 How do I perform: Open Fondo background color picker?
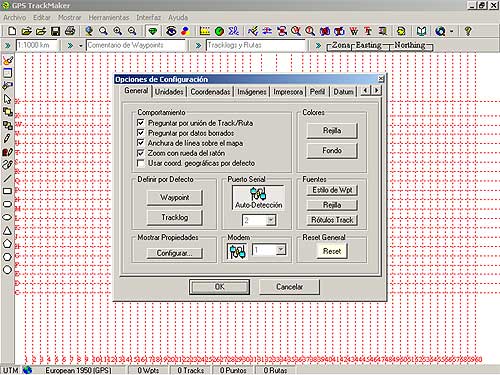[332, 151]
